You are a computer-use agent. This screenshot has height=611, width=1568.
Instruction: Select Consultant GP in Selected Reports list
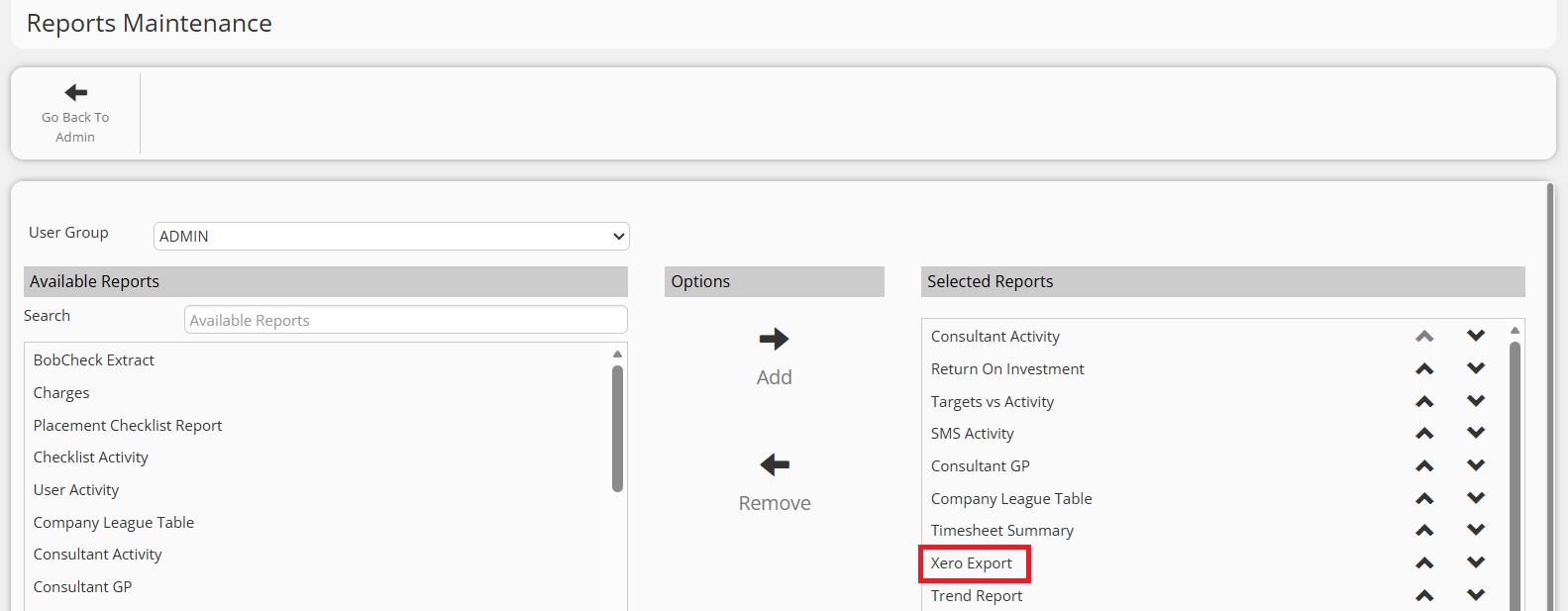tap(981, 466)
